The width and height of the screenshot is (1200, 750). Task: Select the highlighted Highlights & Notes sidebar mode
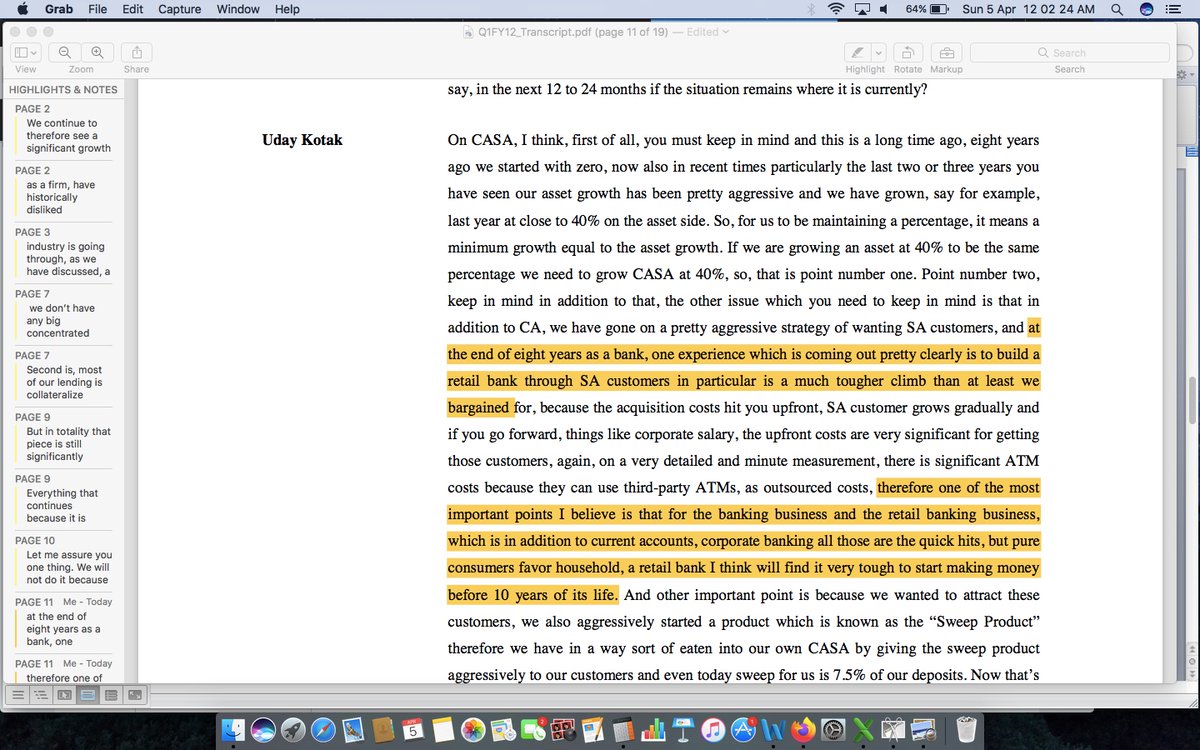pos(87,694)
